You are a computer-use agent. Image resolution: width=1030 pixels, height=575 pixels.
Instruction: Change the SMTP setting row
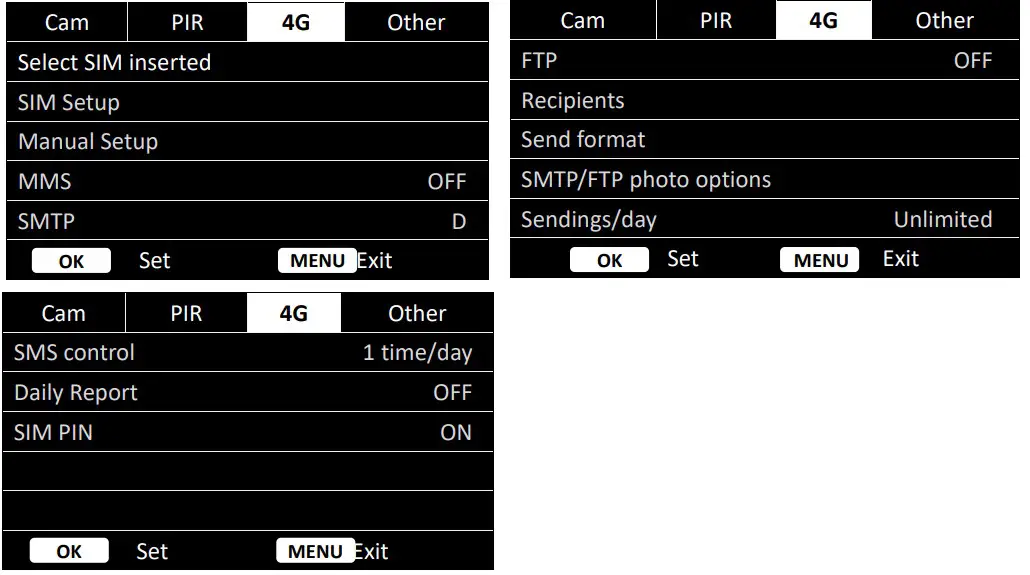245,221
